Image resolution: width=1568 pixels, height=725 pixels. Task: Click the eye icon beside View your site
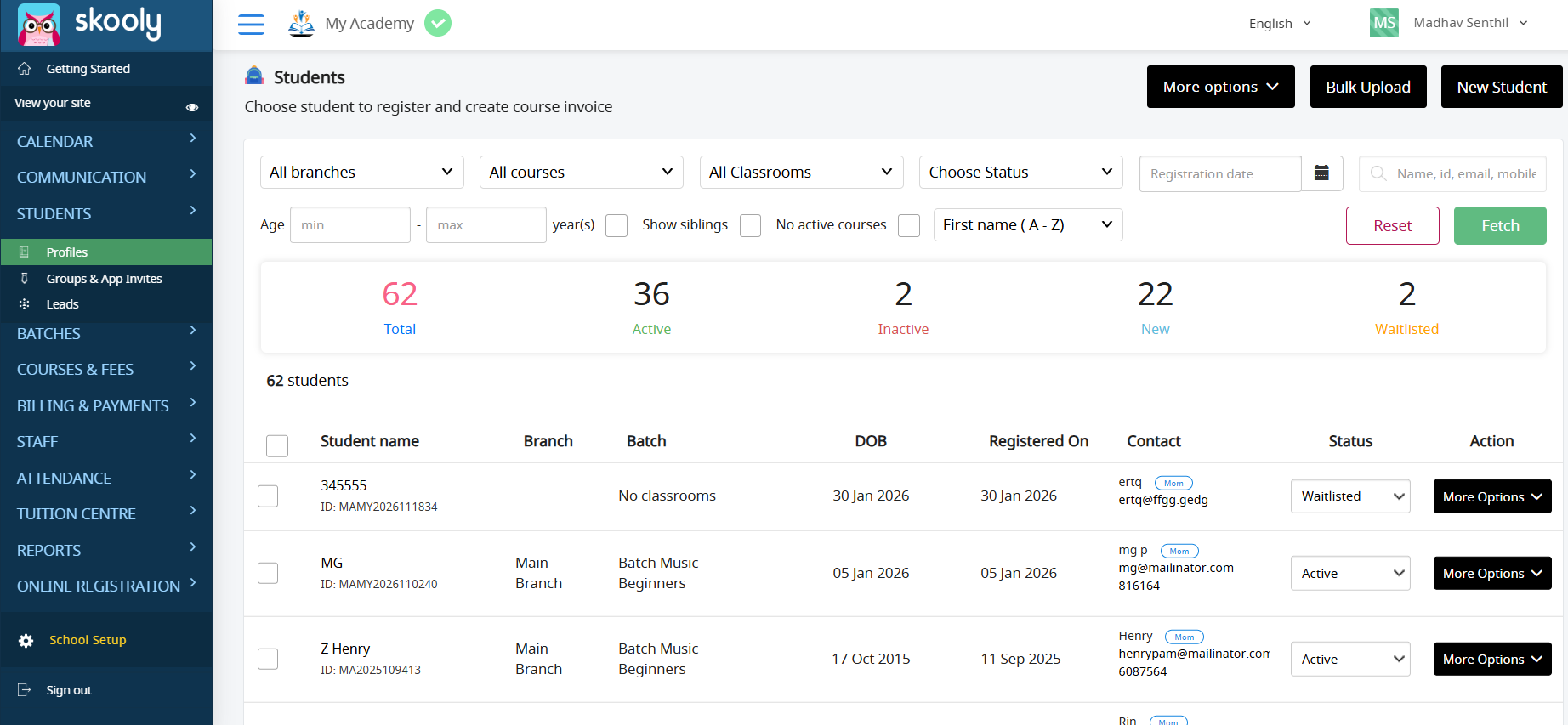pyautogui.click(x=192, y=107)
